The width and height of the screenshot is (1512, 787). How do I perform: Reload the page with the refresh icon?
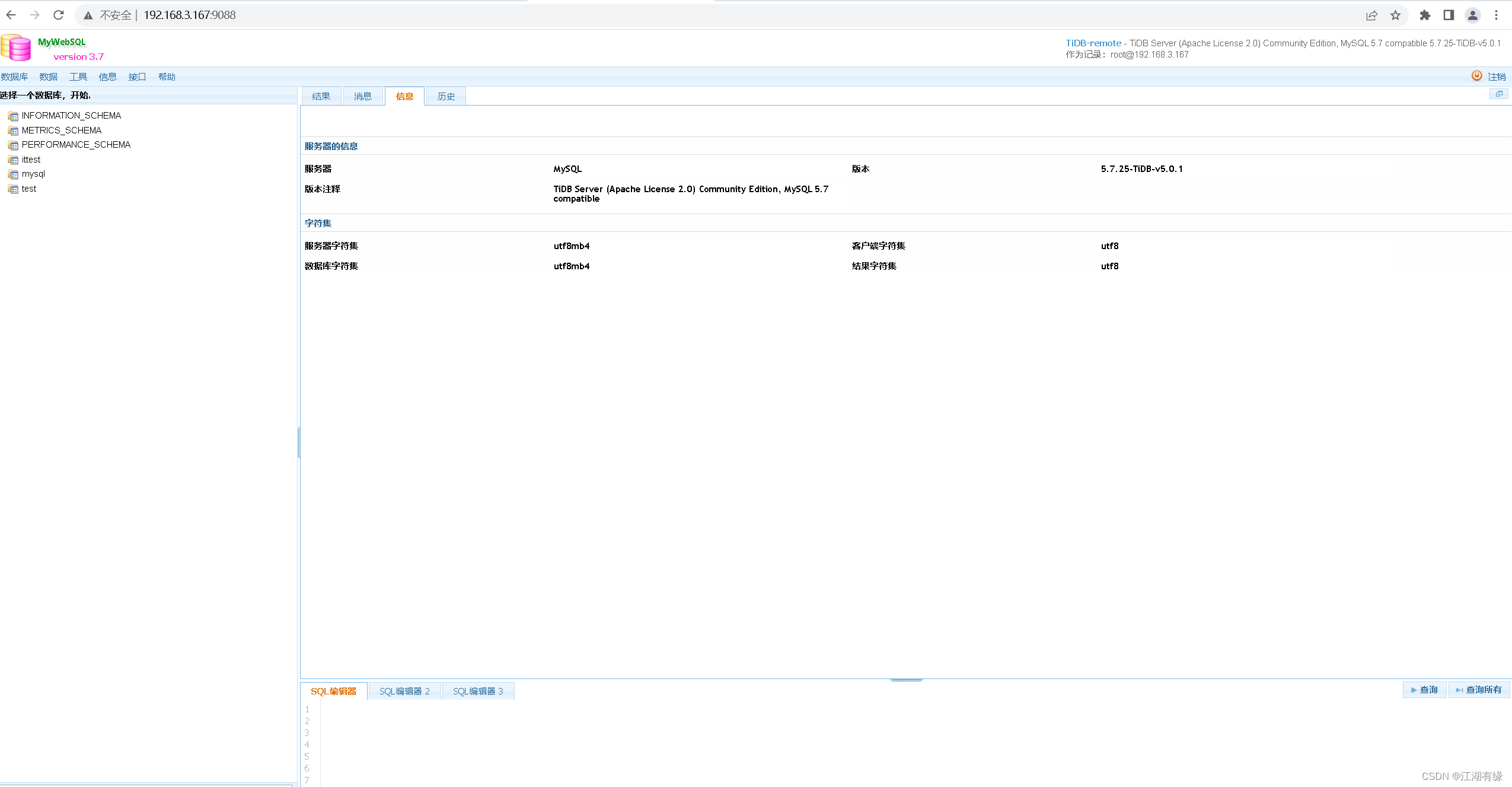[x=58, y=15]
